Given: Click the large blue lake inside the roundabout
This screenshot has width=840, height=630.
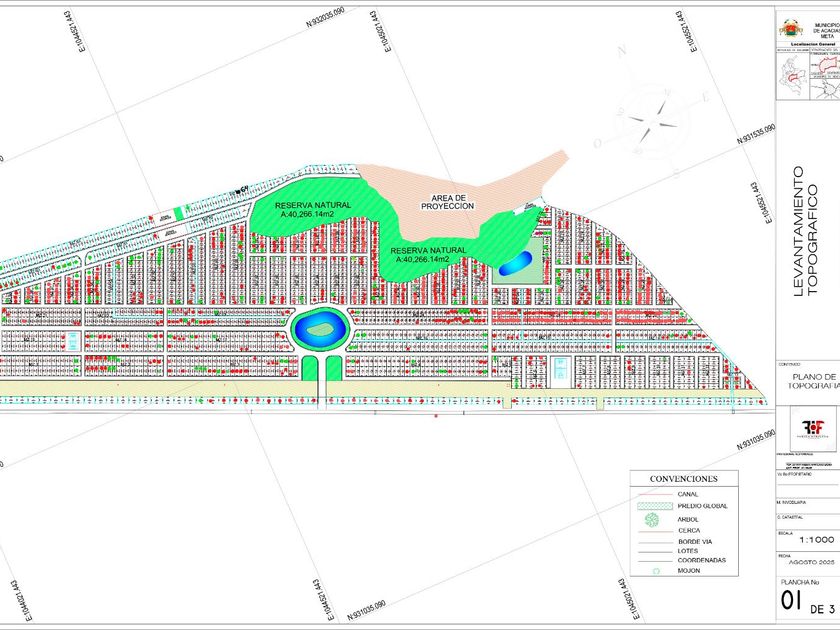Looking at the screenshot, I should [320, 328].
